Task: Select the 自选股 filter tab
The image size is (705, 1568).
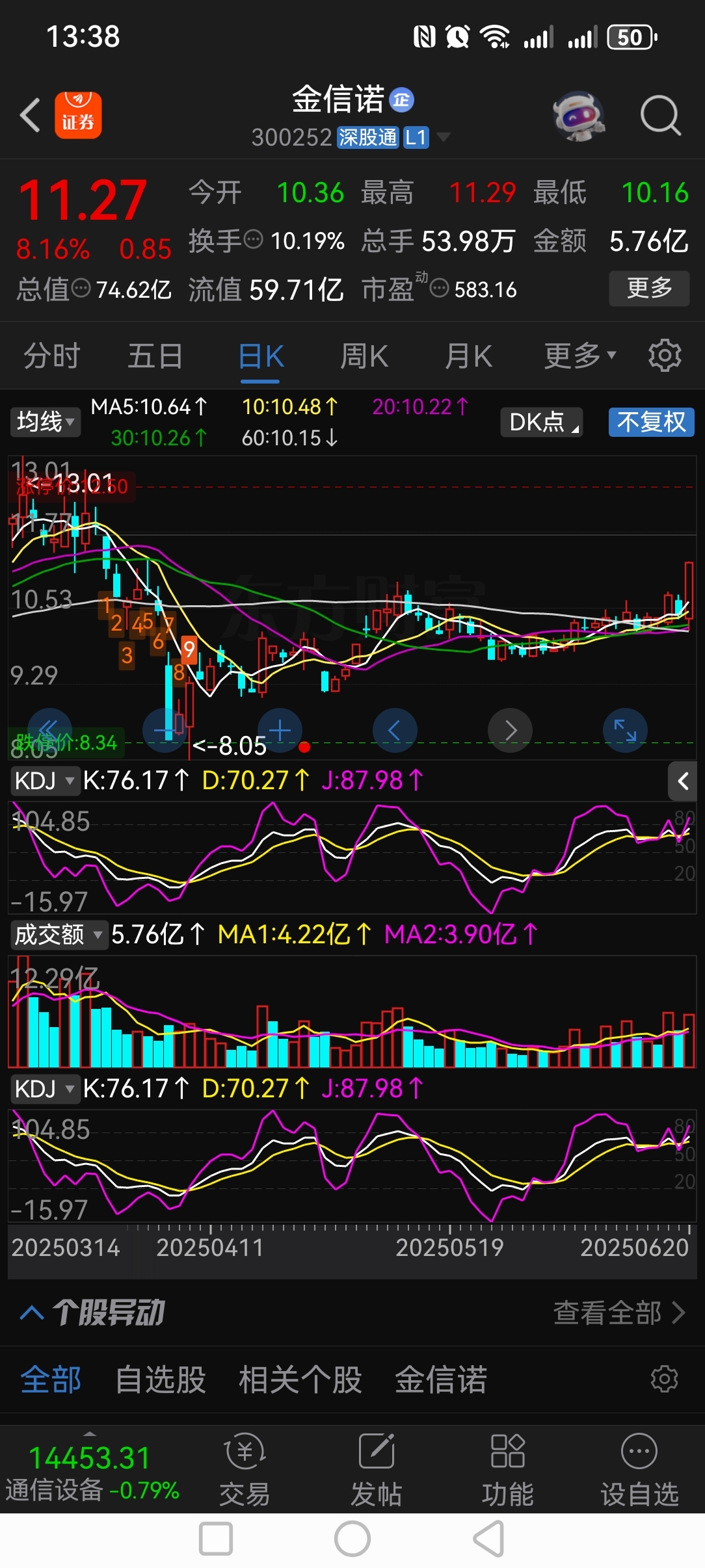Action: (x=160, y=1379)
